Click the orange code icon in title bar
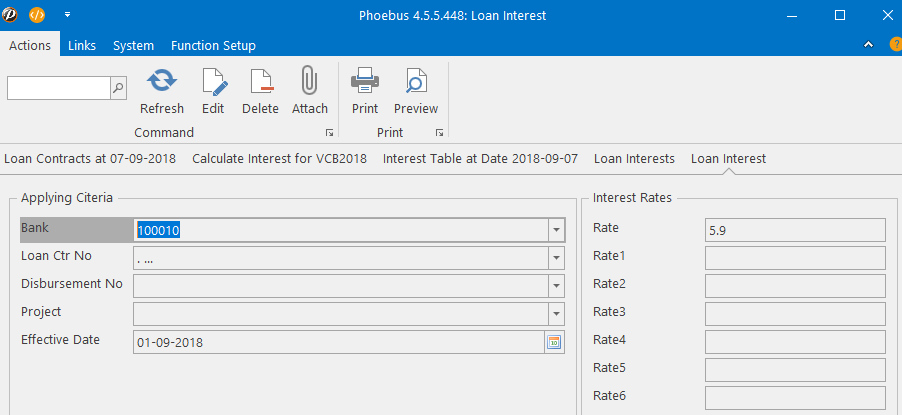902x415 pixels. [37, 15]
